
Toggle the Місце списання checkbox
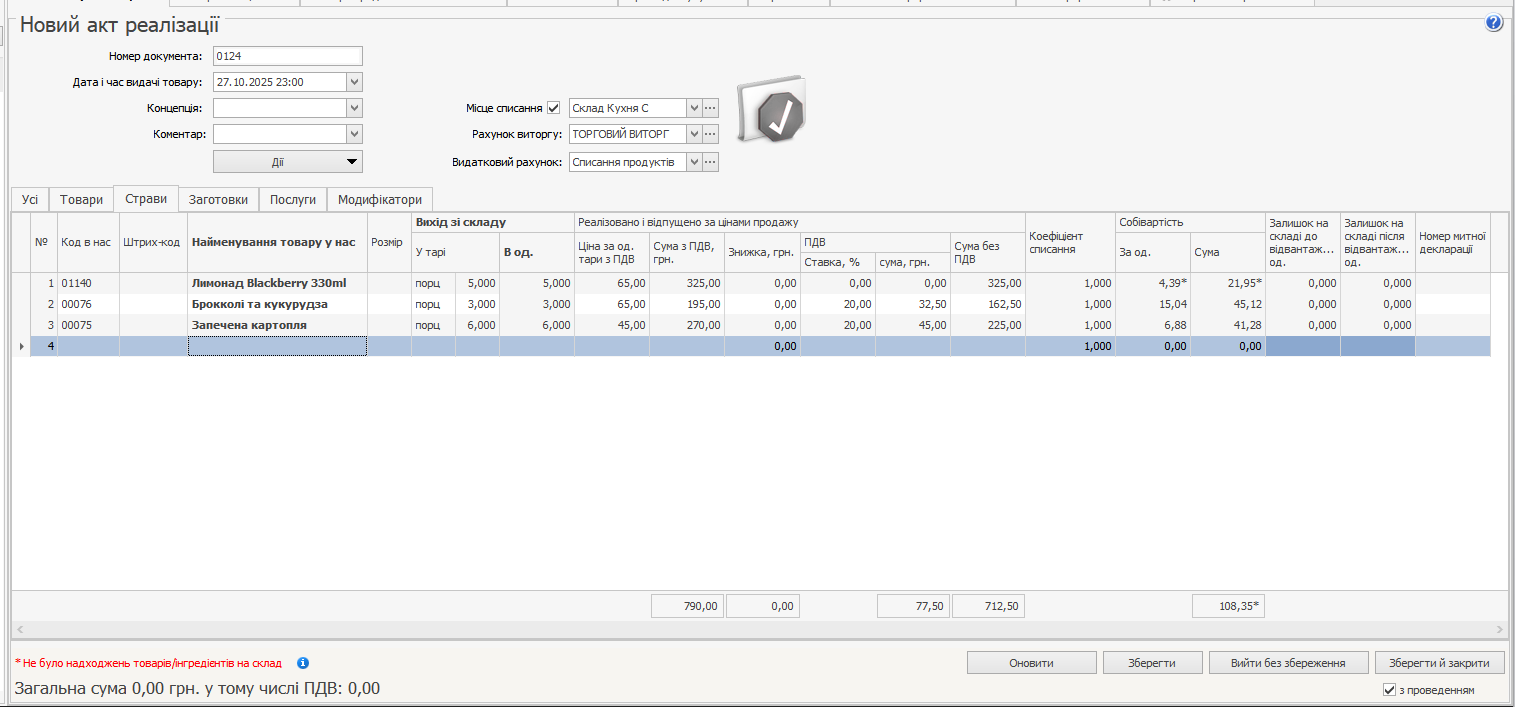coord(554,108)
